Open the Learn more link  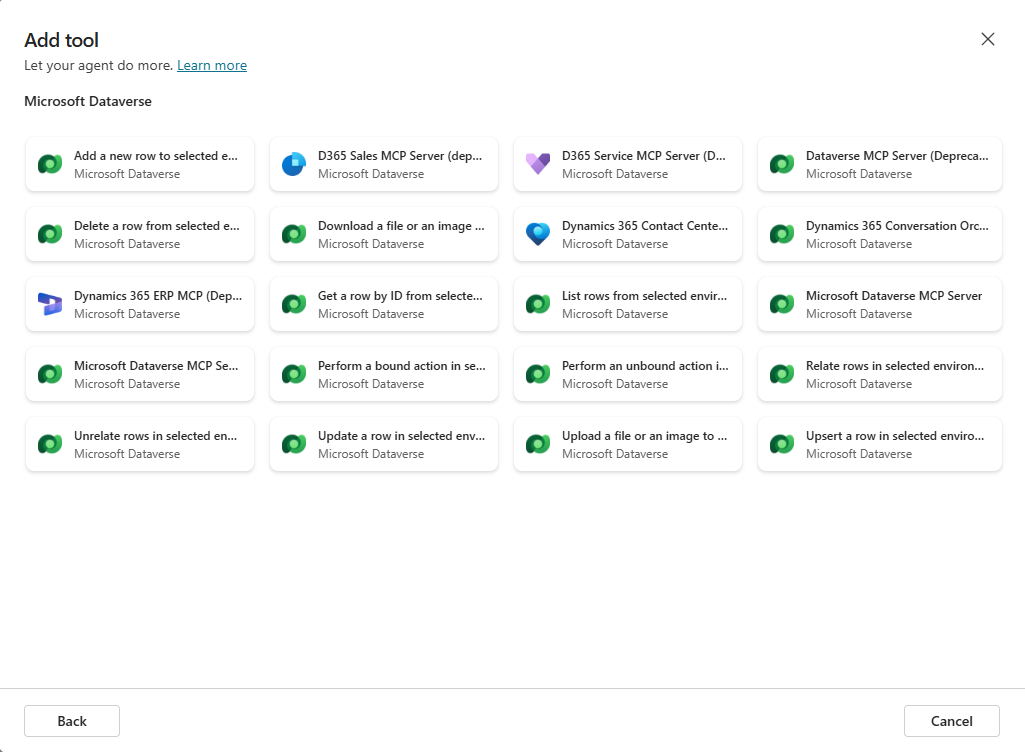click(x=212, y=65)
